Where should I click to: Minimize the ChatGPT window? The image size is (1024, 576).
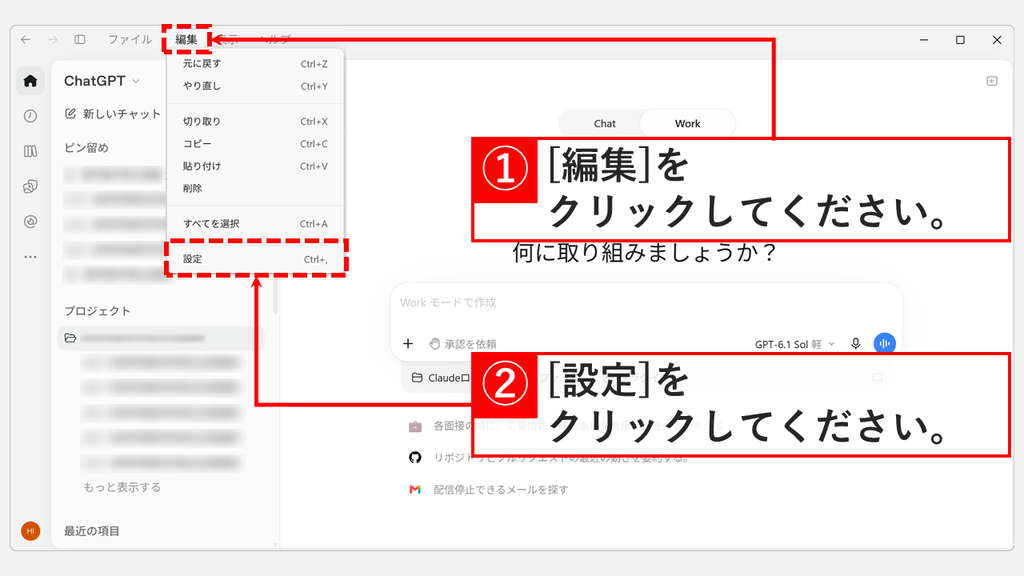point(923,40)
